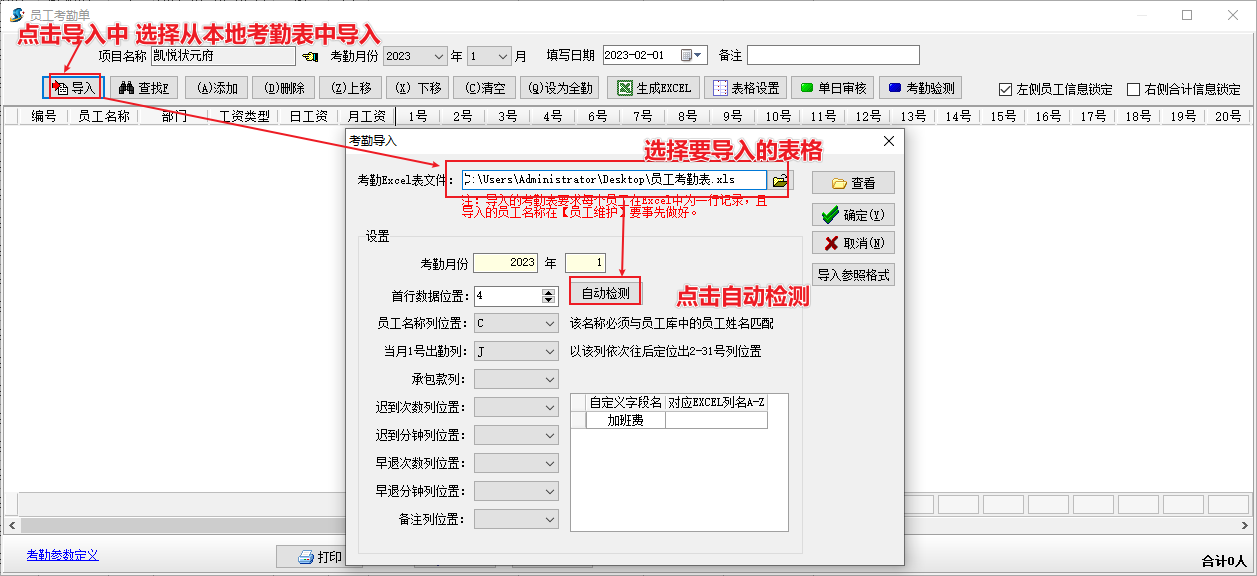Viewport: 1257px width, 576px height.
Task: Click the 生成EXCEL export button
Action: click(654, 88)
